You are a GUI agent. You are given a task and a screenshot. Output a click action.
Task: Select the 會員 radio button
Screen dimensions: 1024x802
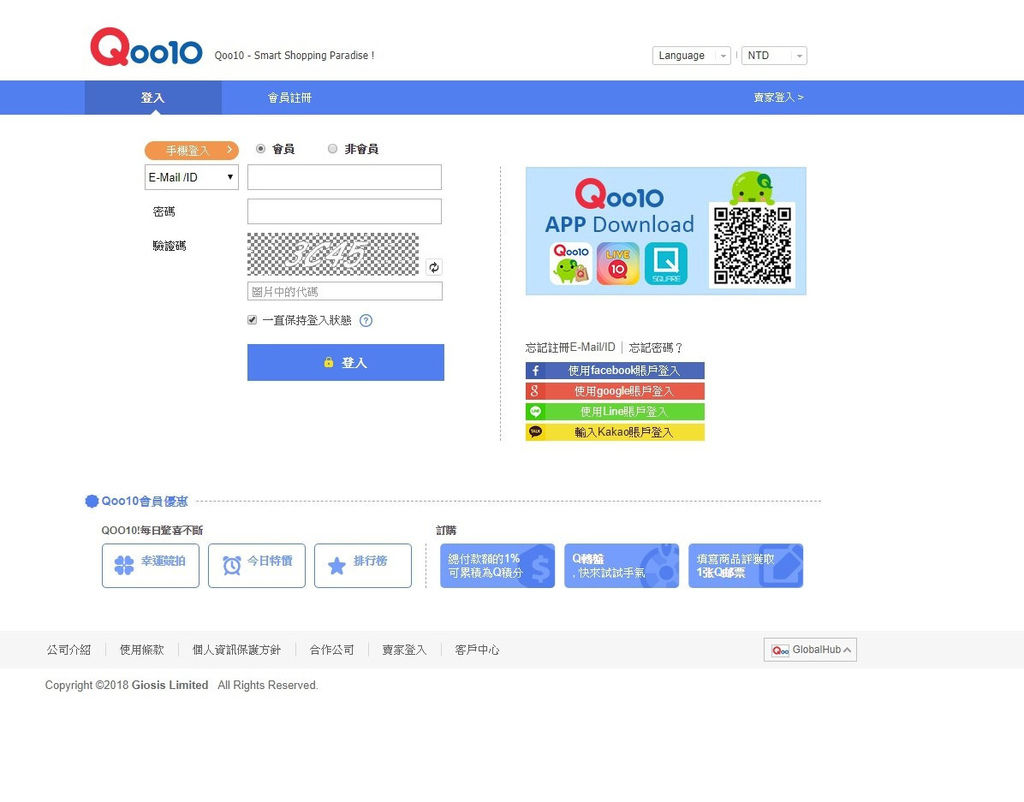point(261,149)
